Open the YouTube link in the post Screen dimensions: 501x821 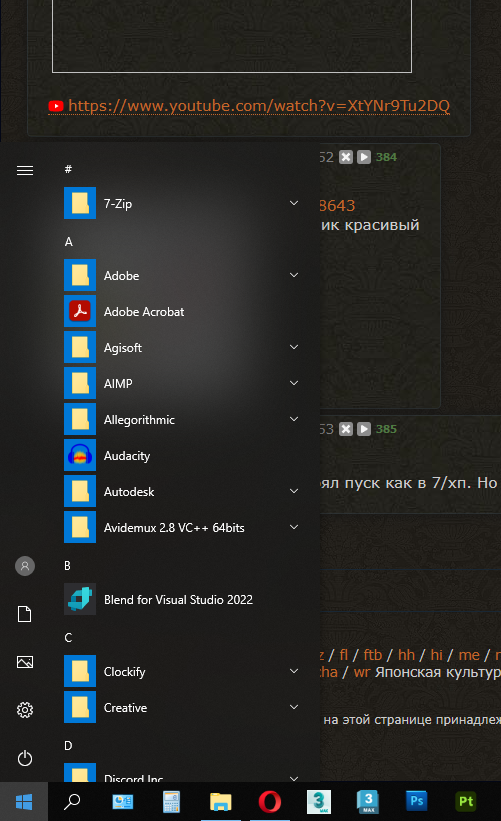tap(259, 106)
